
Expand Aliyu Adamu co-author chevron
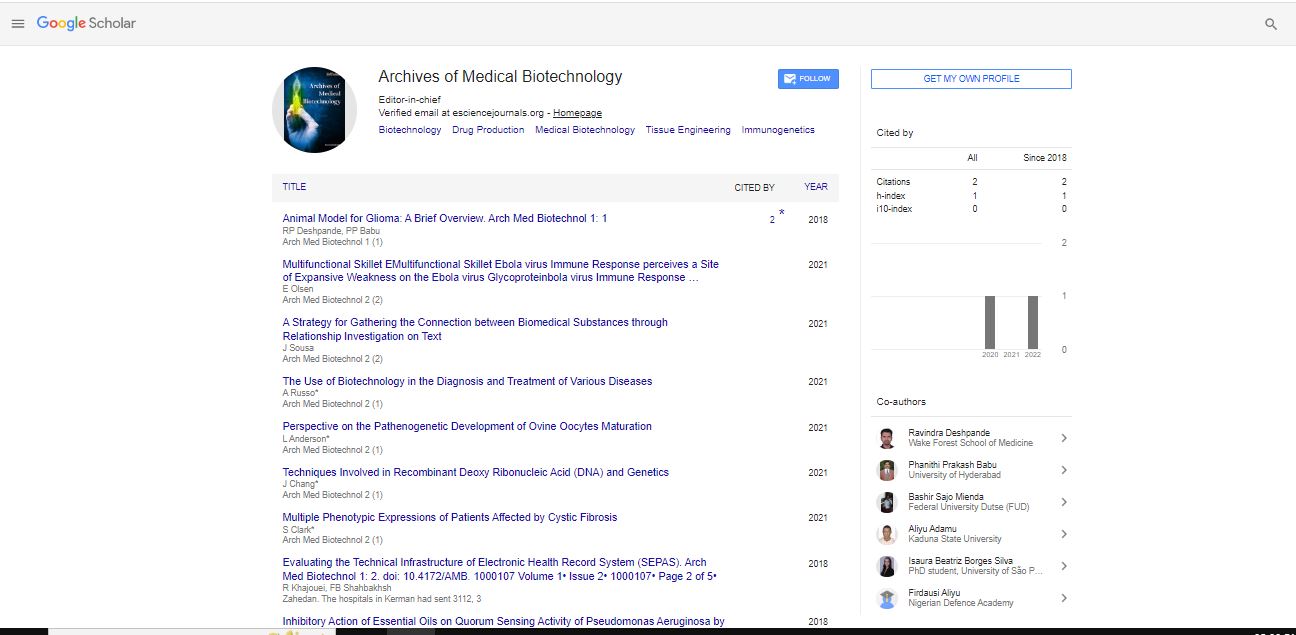pyautogui.click(x=1064, y=534)
